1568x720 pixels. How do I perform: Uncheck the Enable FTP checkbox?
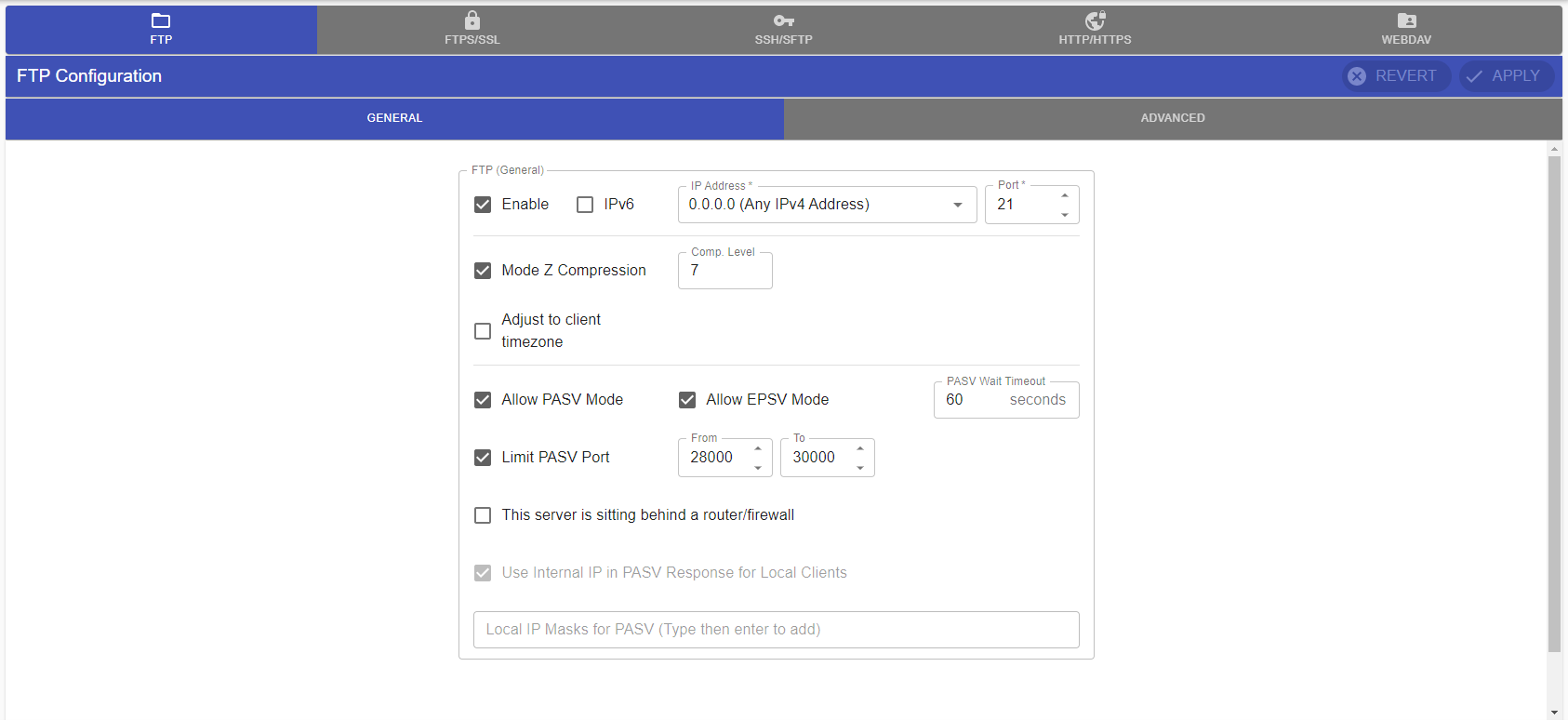[483, 205]
